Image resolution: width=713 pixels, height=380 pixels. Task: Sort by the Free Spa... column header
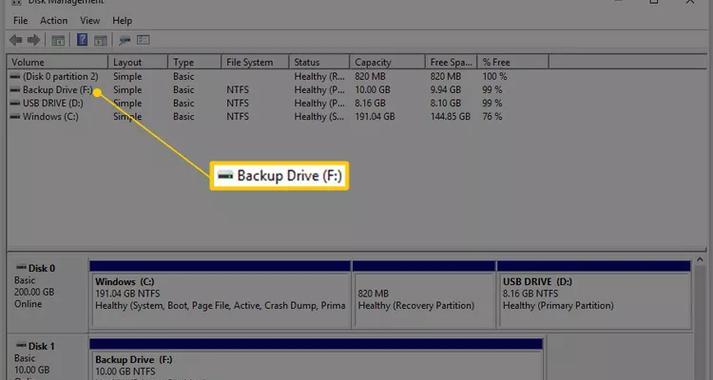[x=451, y=62]
